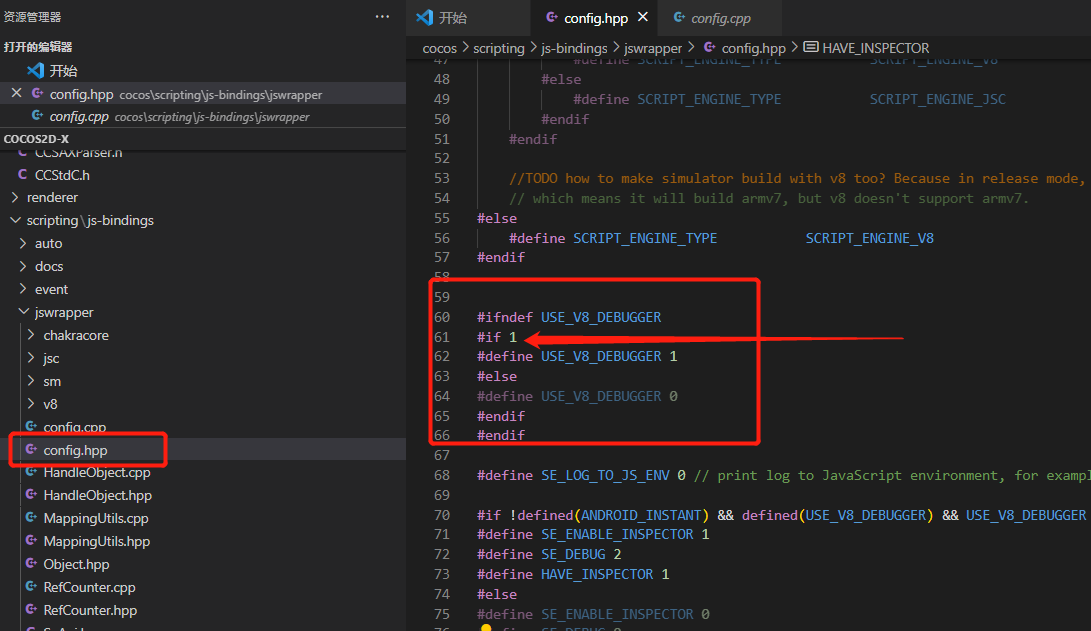Open CCStdC.h file
Viewport: 1091px width, 631px height.
point(62,175)
